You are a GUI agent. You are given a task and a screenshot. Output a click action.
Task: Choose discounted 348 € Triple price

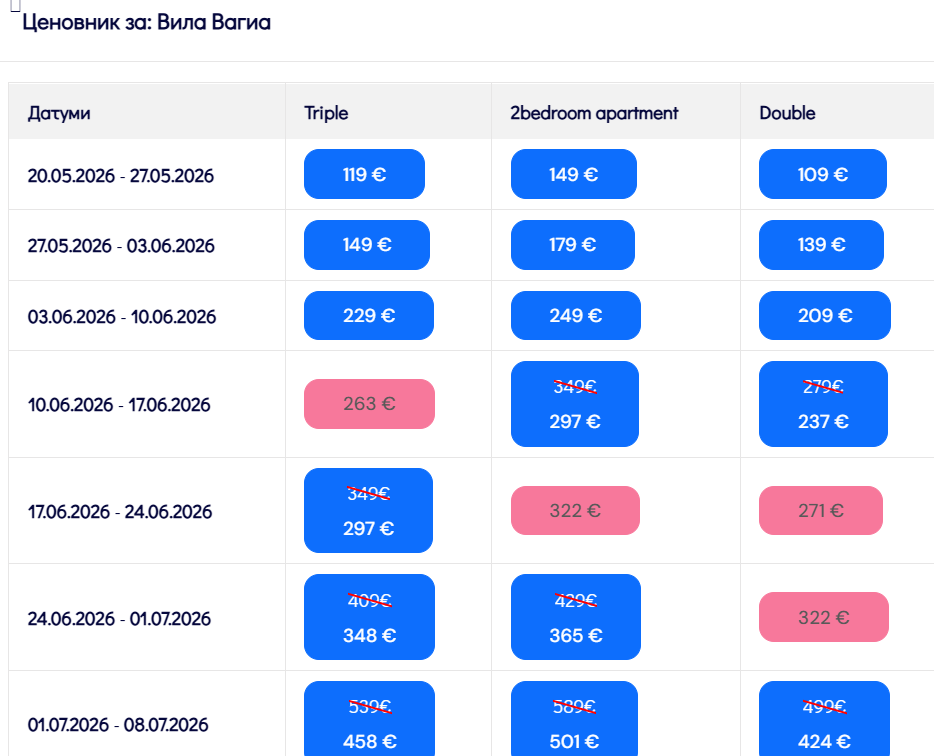(x=369, y=617)
